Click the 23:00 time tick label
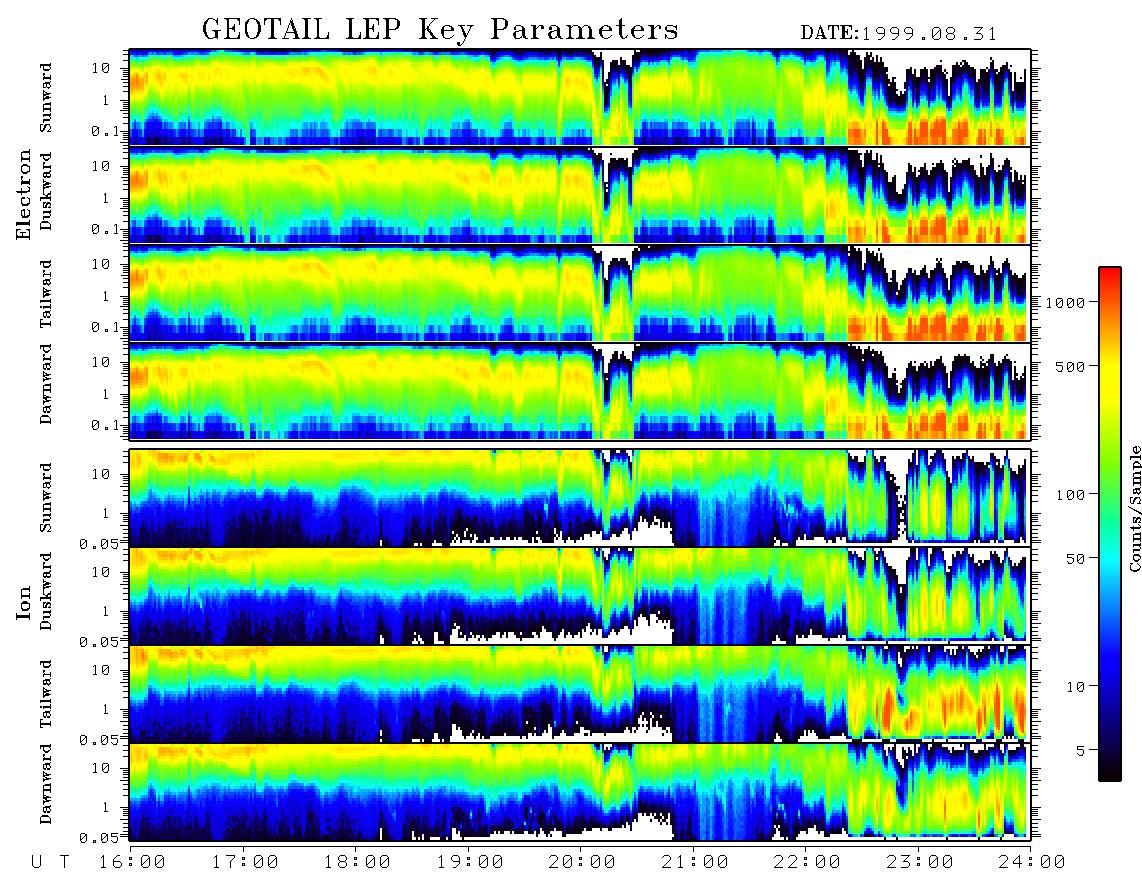 tap(920, 862)
